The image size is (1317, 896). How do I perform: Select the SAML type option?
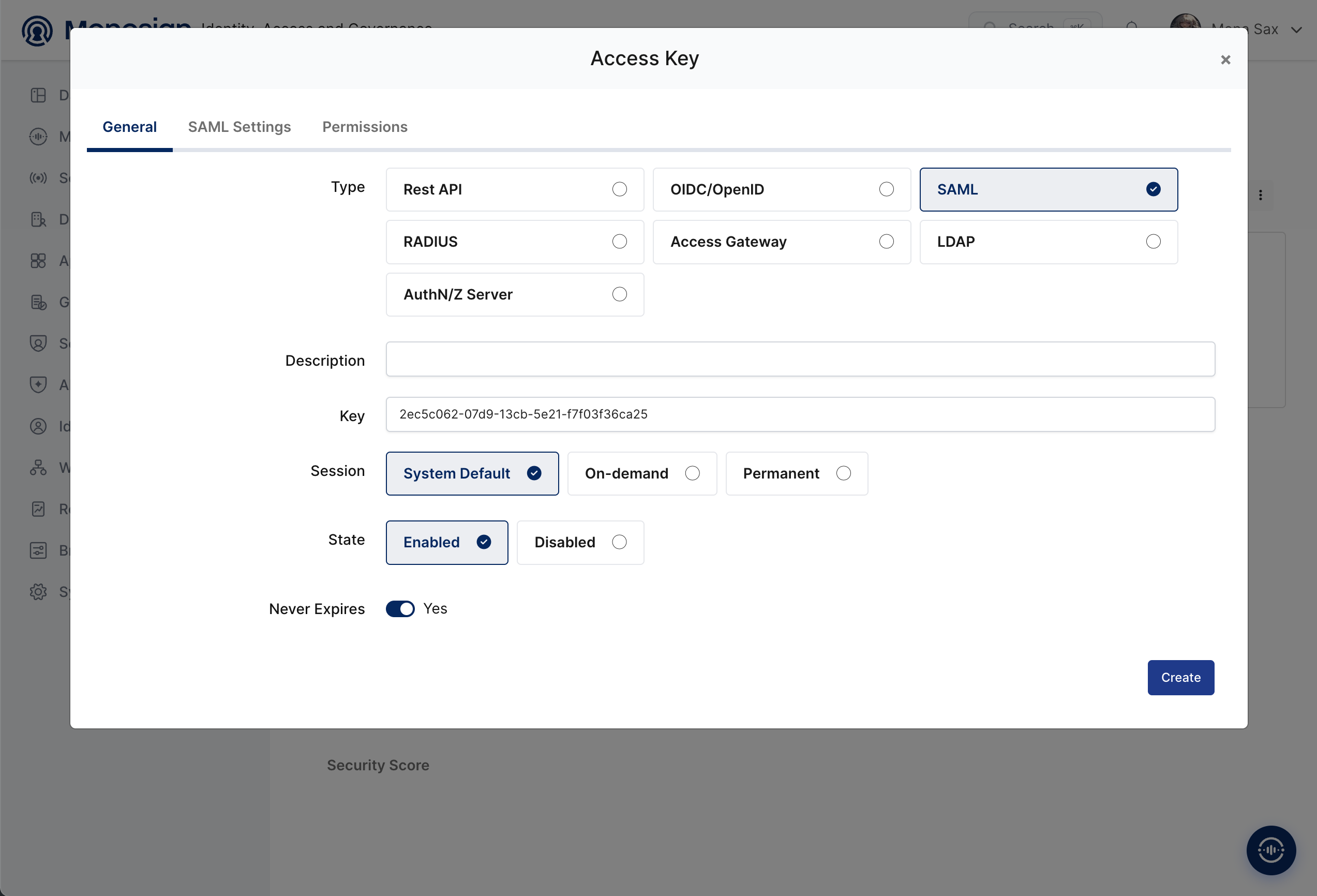pyautogui.click(x=1049, y=189)
